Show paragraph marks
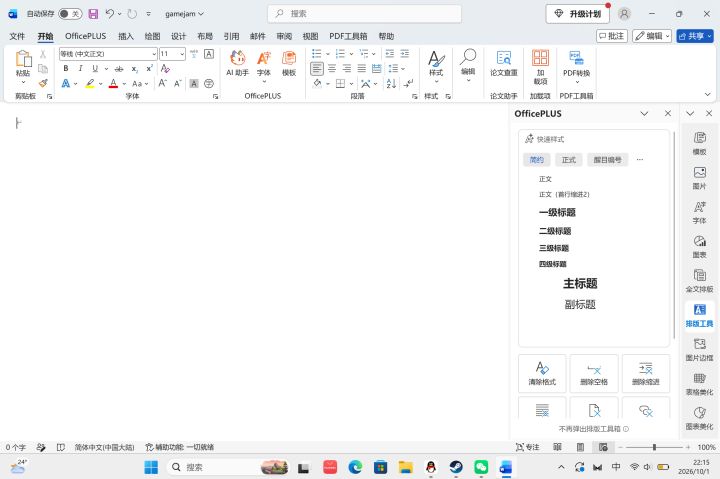 408,84
